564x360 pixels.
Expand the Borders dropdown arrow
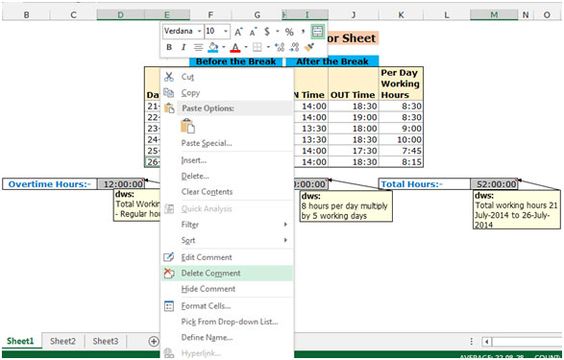(x=268, y=47)
